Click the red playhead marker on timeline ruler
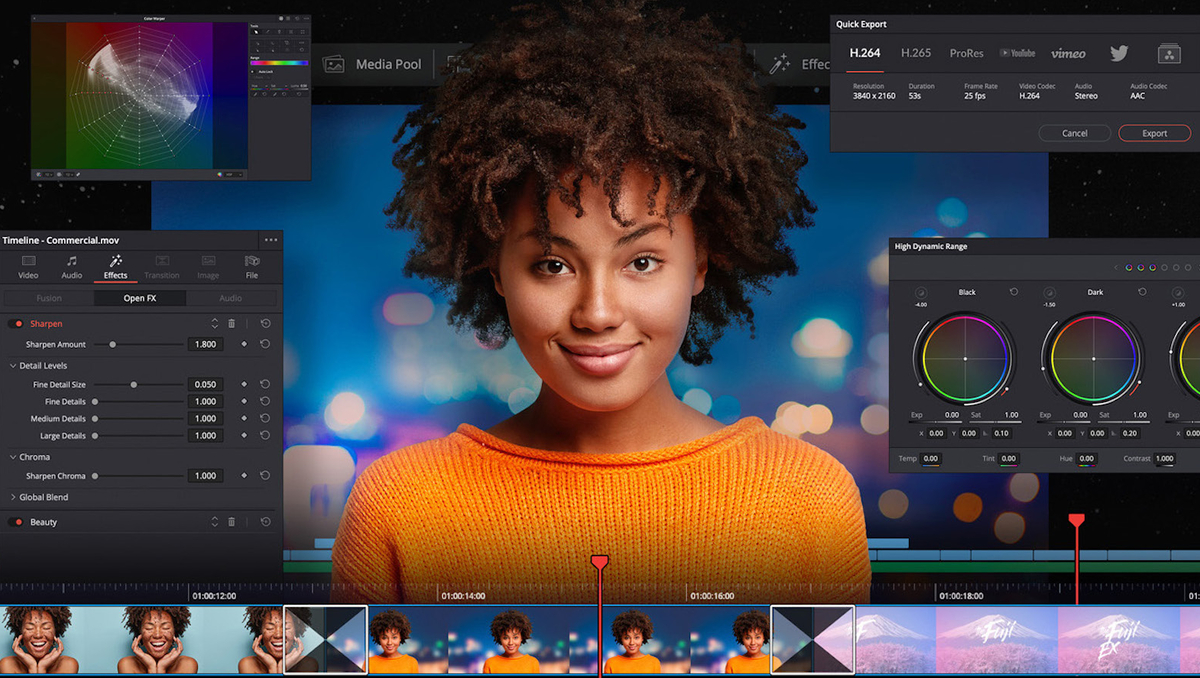 [x=599, y=562]
